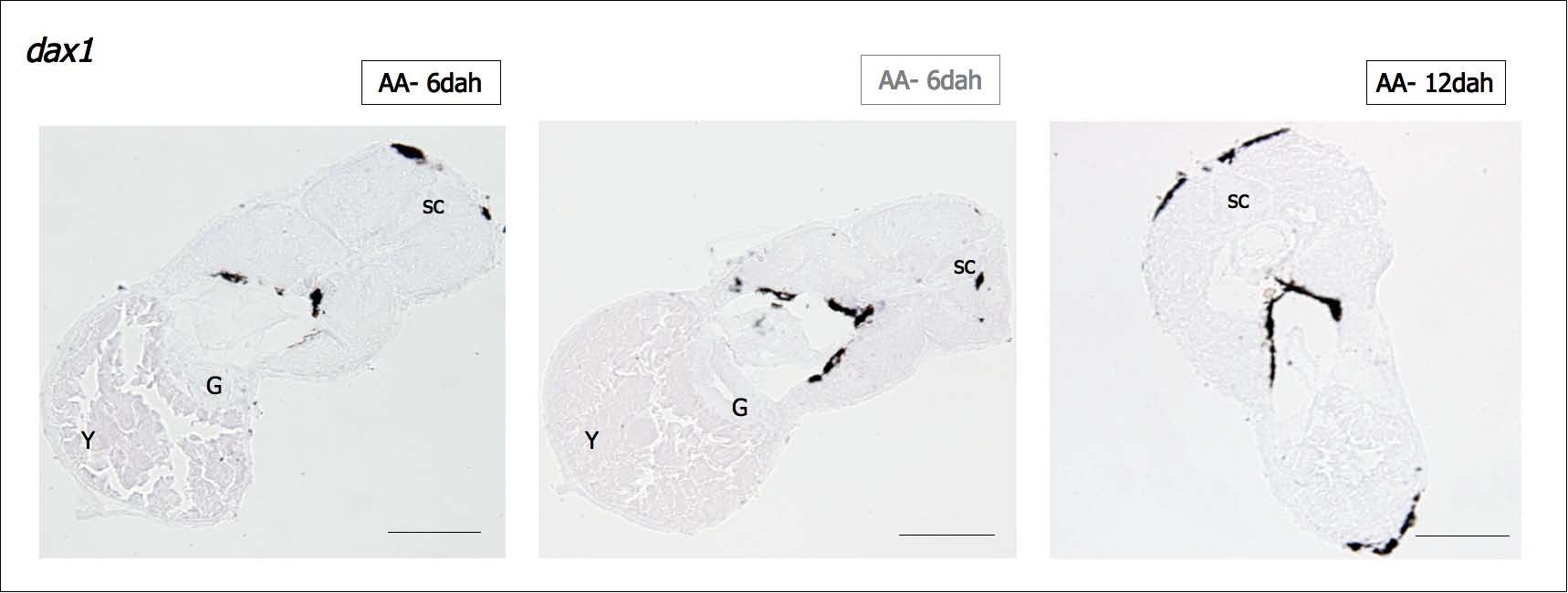Click the italic dax1 figure title
The height and width of the screenshot is (593, 1568).
click(60, 51)
